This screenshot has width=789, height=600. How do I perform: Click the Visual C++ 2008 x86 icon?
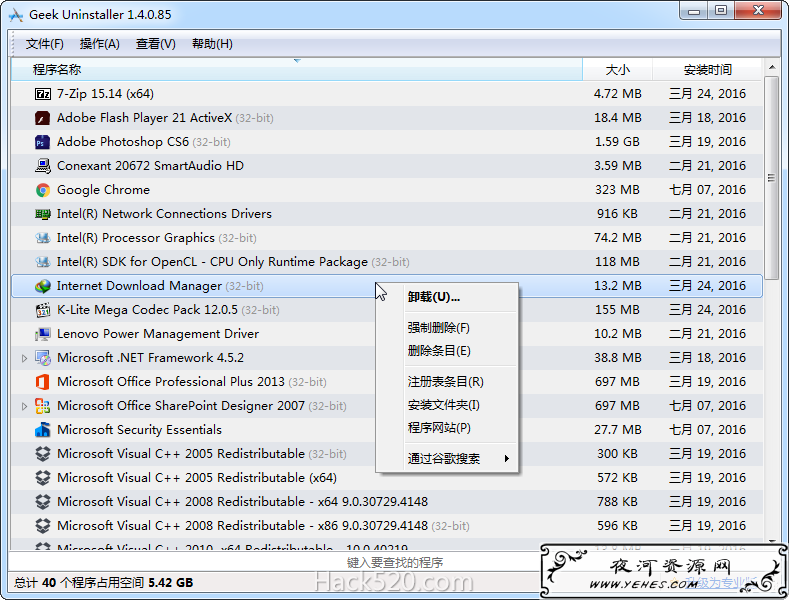pyautogui.click(x=43, y=526)
